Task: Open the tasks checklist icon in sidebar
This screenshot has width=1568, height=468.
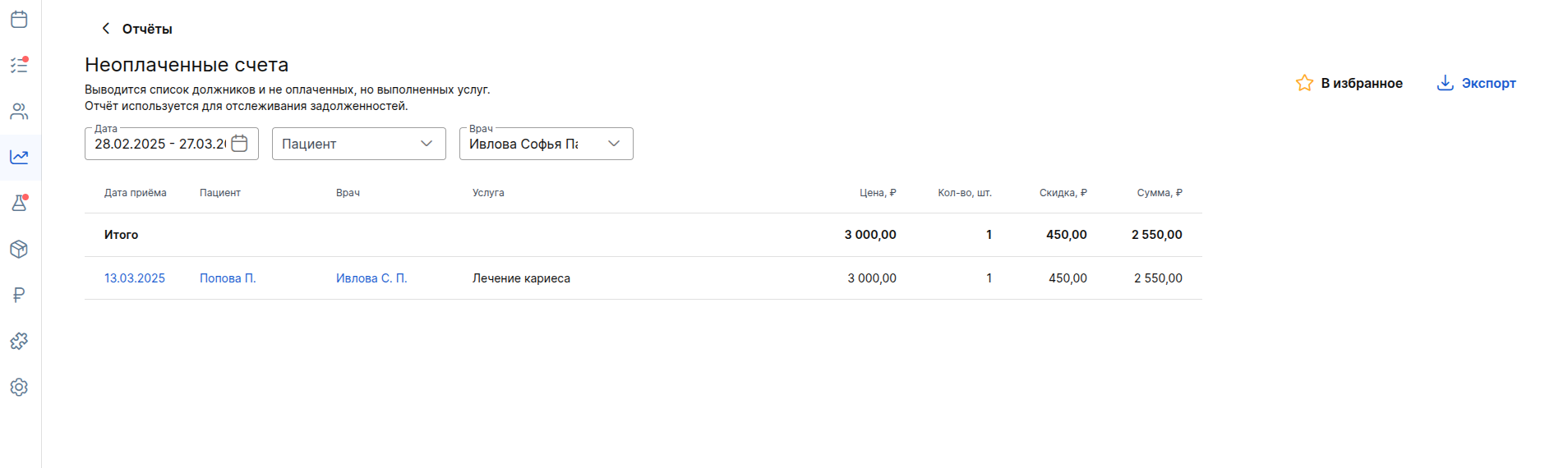Action: (x=19, y=65)
